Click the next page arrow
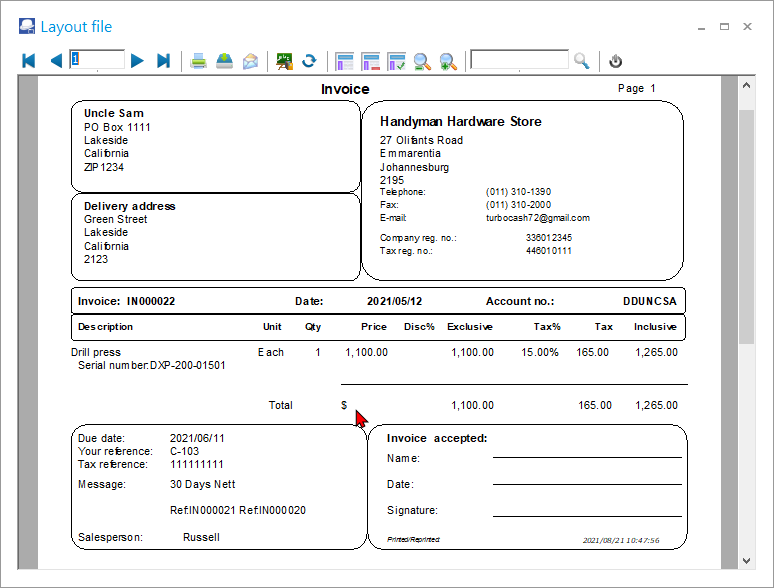The width and height of the screenshot is (774, 588). pyautogui.click(x=138, y=61)
